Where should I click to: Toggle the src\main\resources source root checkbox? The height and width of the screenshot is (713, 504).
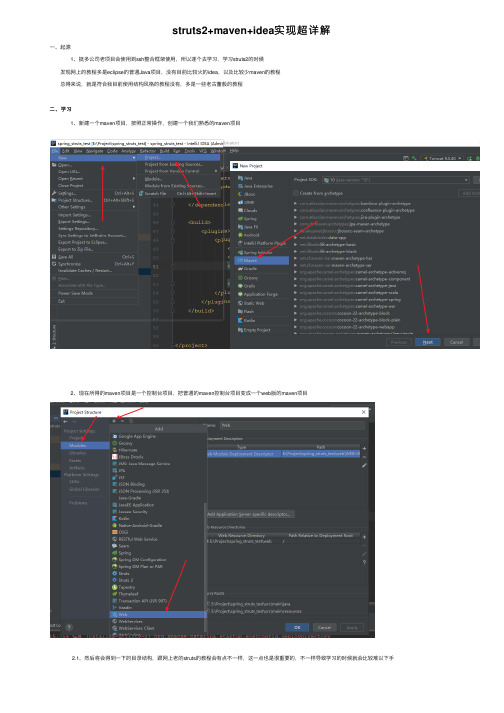208,611
